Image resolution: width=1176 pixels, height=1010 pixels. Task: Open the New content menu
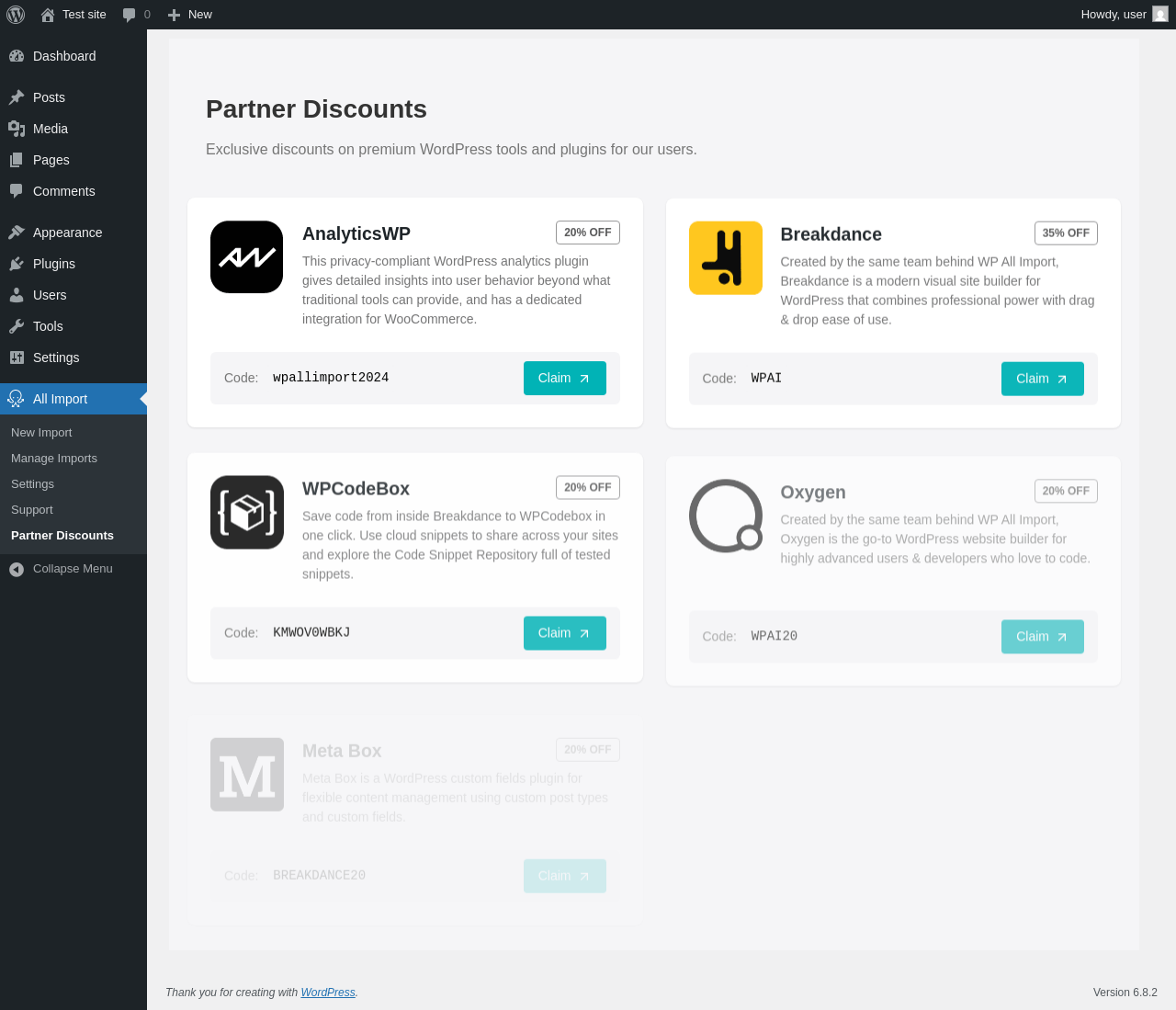tap(189, 15)
